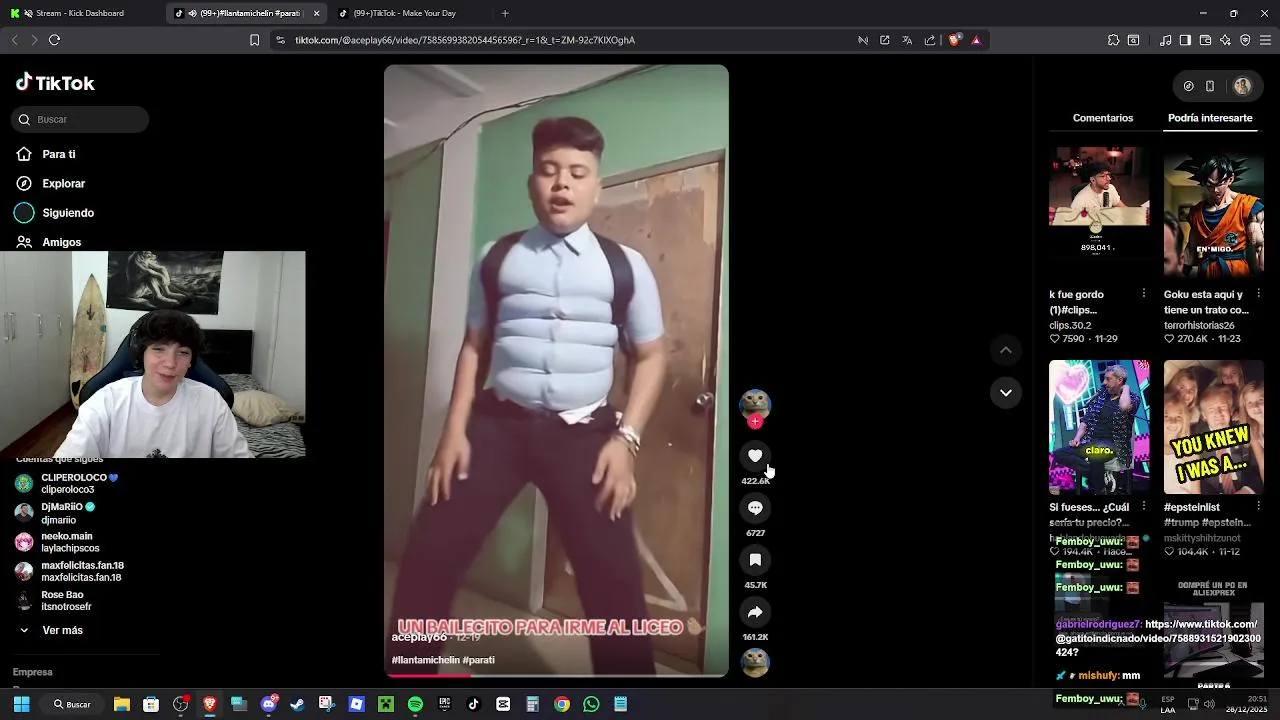Click the TikTok Buscar search field
Image resolution: width=1280 pixels, height=720 pixels.
(x=80, y=119)
